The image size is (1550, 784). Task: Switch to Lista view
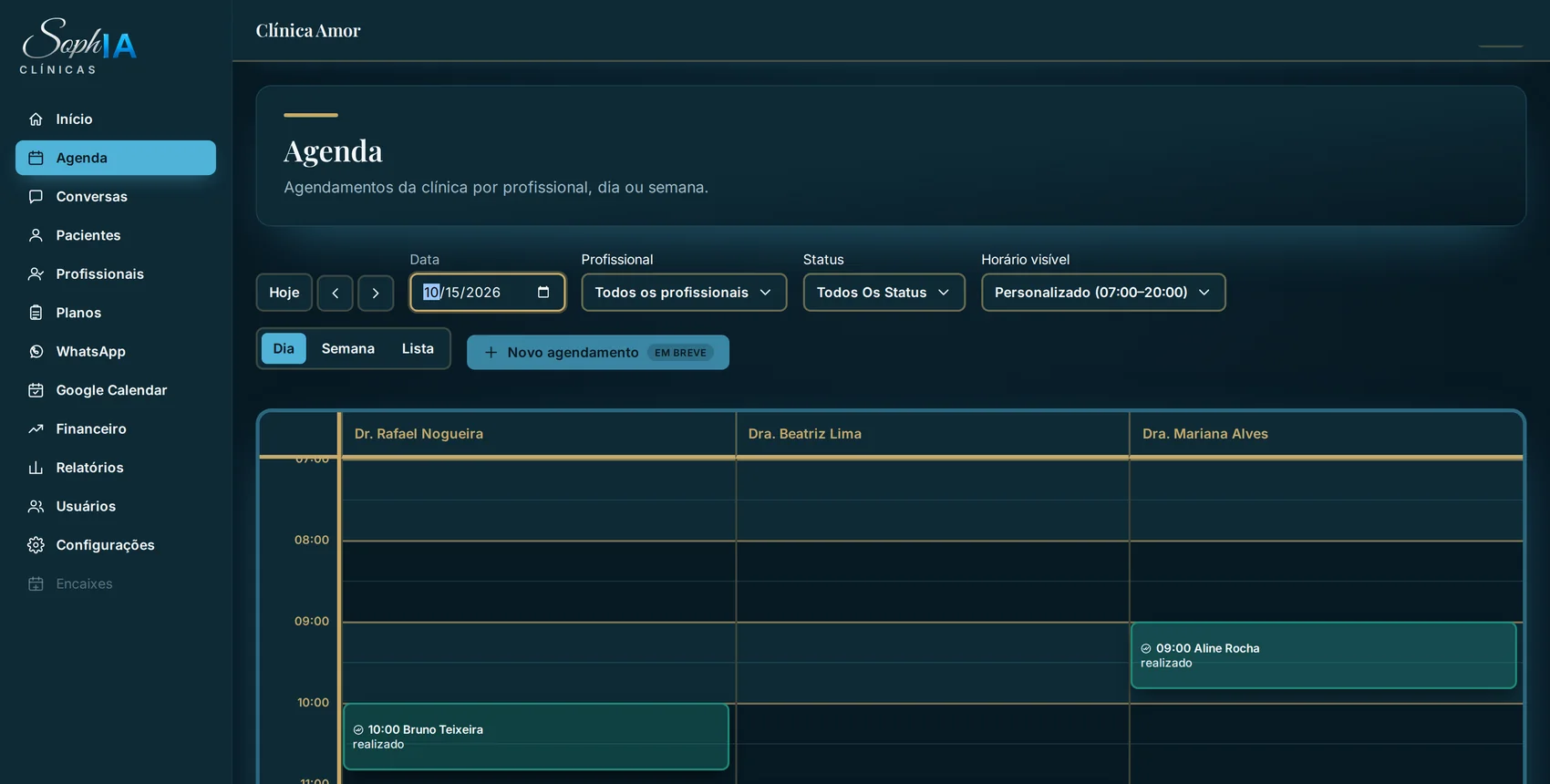coord(418,349)
